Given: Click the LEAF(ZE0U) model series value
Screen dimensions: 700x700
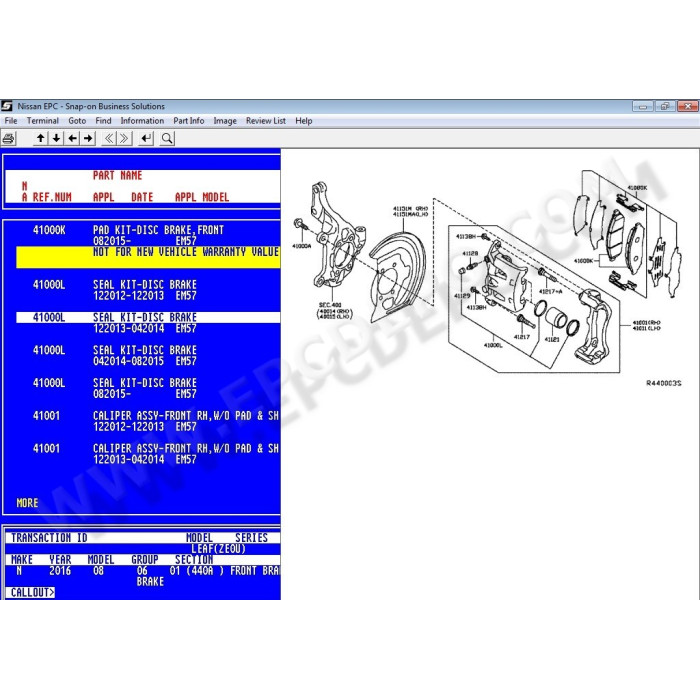Looking at the screenshot, I should (219, 549).
